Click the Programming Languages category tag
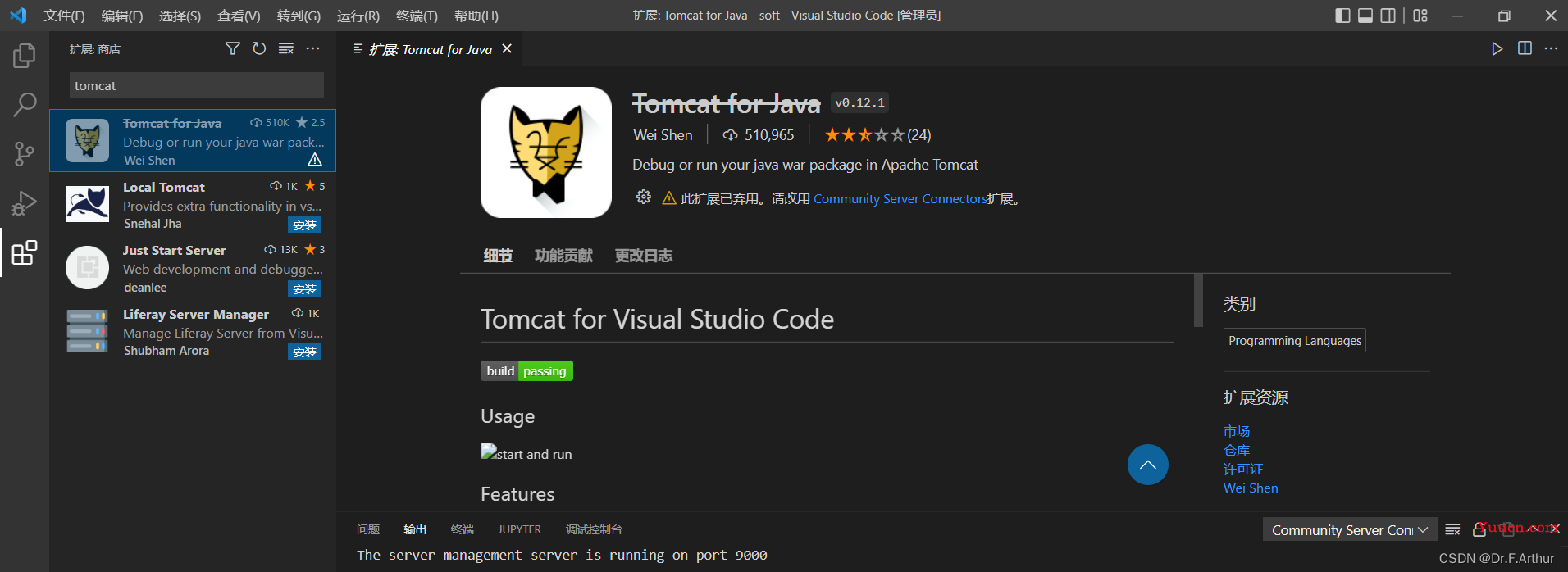Viewport: 1568px width, 572px height. tap(1295, 340)
